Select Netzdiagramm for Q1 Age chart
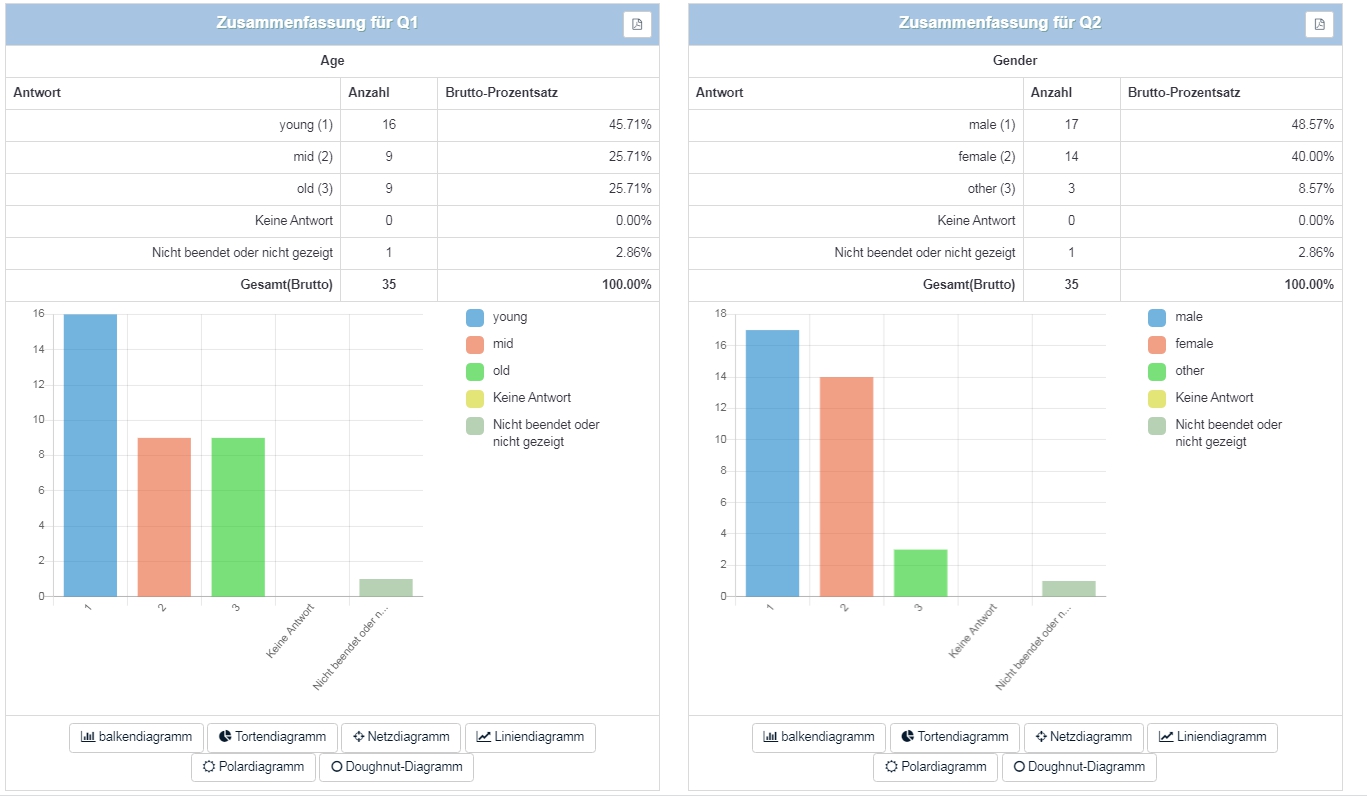This screenshot has width=1367, height=802. point(401,737)
